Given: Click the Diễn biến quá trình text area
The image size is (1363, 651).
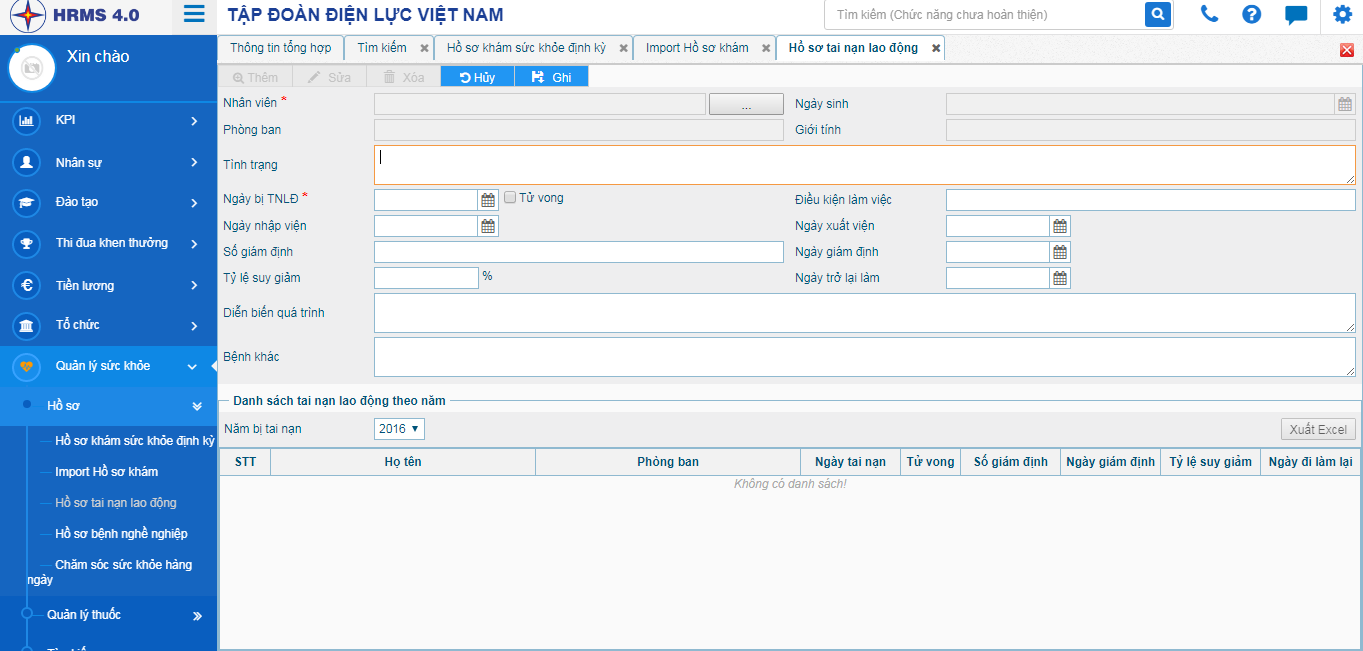Looking at the screenshot, I should (865, 313).
